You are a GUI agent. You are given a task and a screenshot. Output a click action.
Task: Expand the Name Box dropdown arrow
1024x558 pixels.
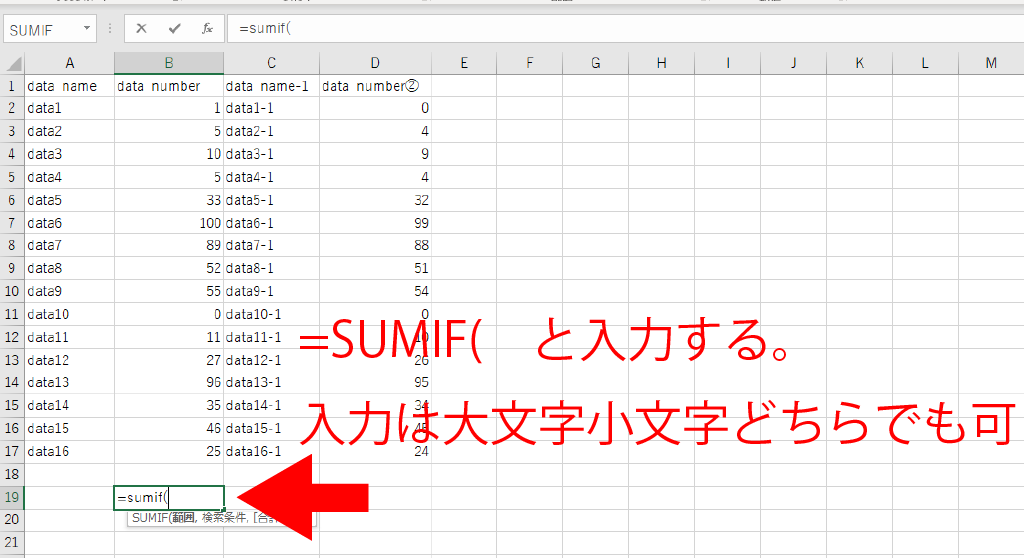pos(87,29)
